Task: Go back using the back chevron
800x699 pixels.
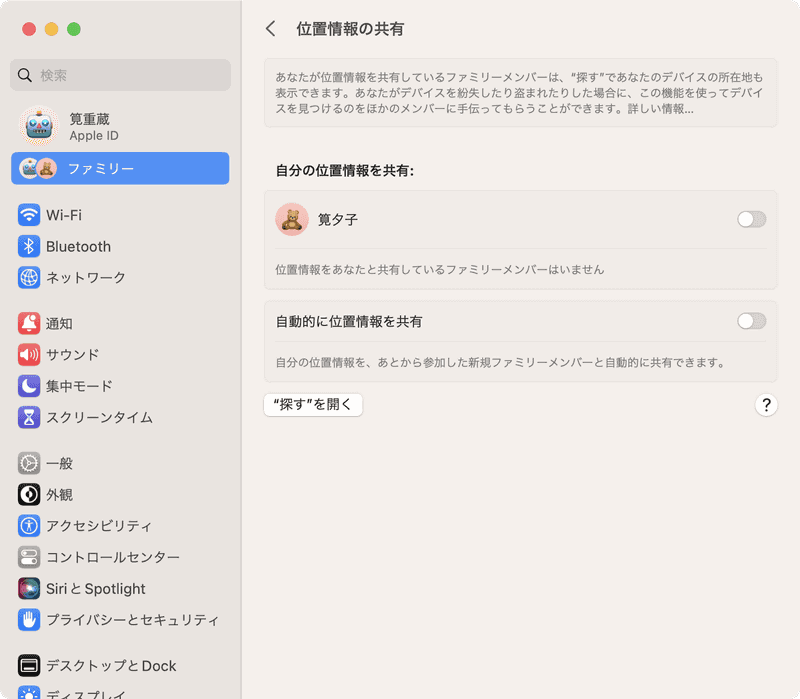Action: pos(269,29)
